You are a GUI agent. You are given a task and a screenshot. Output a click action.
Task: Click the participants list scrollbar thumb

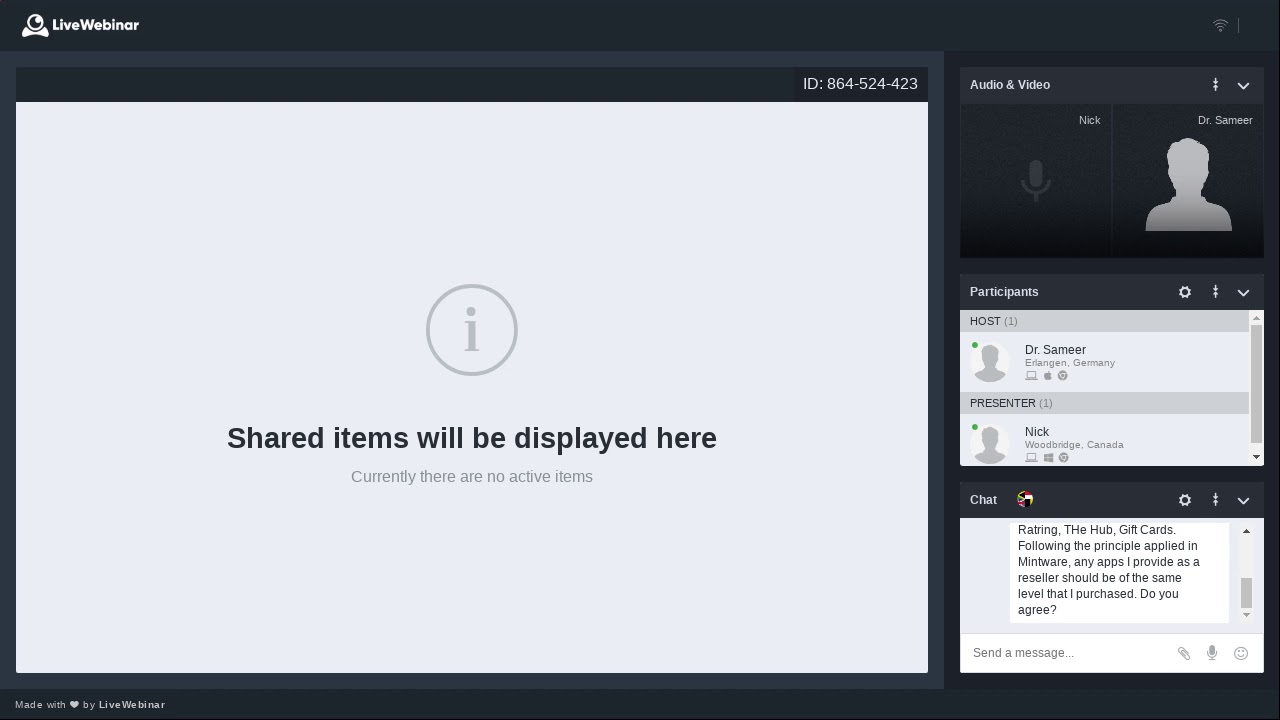pyautogui.click(x=1256, y=383)
